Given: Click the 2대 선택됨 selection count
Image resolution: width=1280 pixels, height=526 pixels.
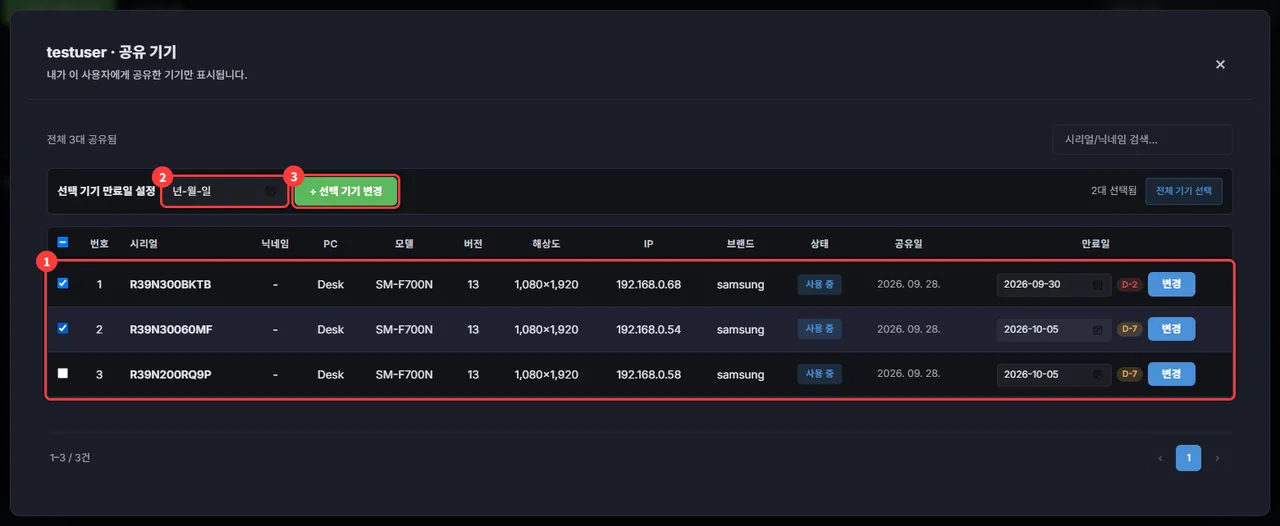Looking at the screenshot, I should pos(1114,191).
